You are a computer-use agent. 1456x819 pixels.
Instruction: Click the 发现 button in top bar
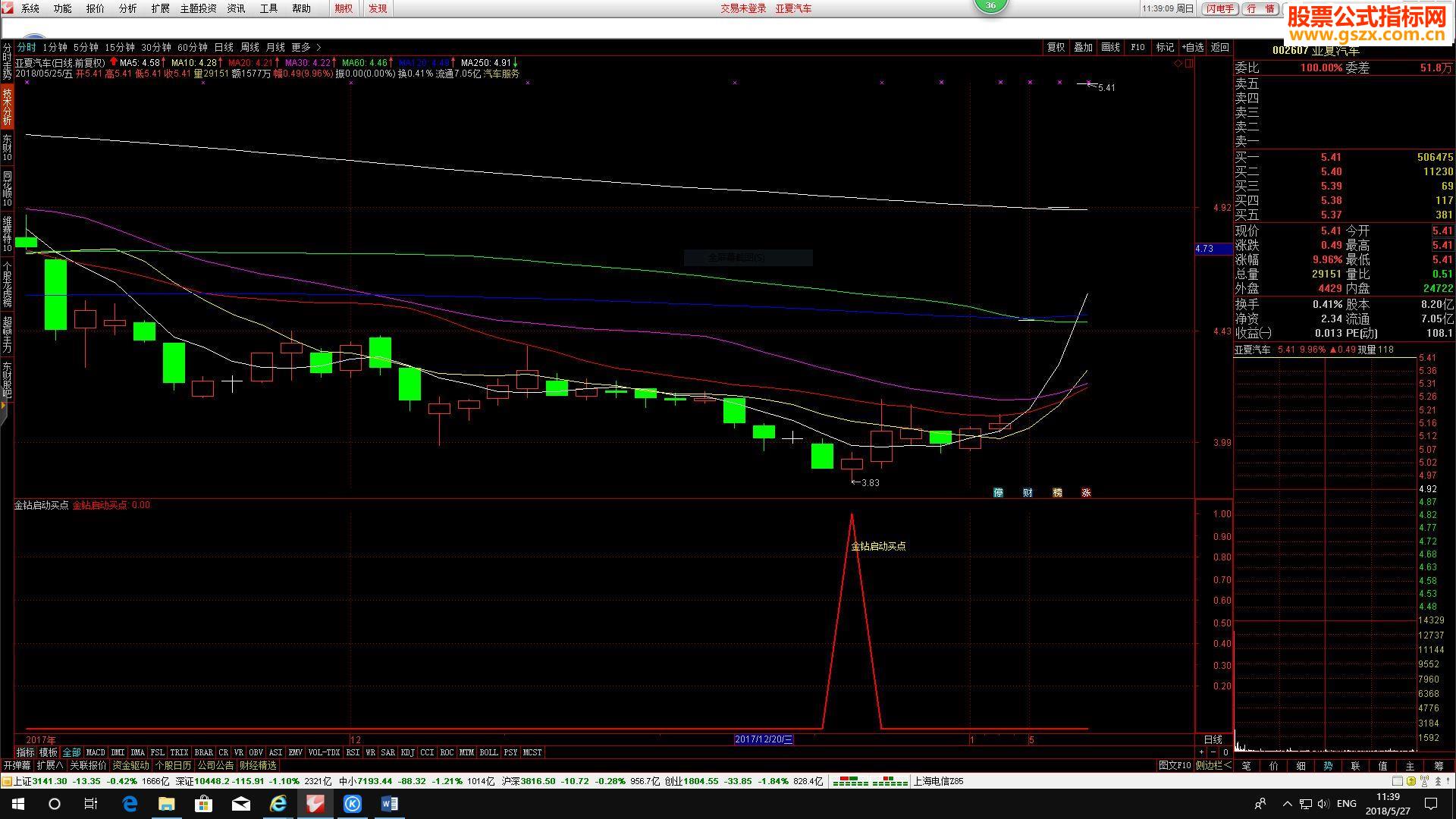coord(378,8)
